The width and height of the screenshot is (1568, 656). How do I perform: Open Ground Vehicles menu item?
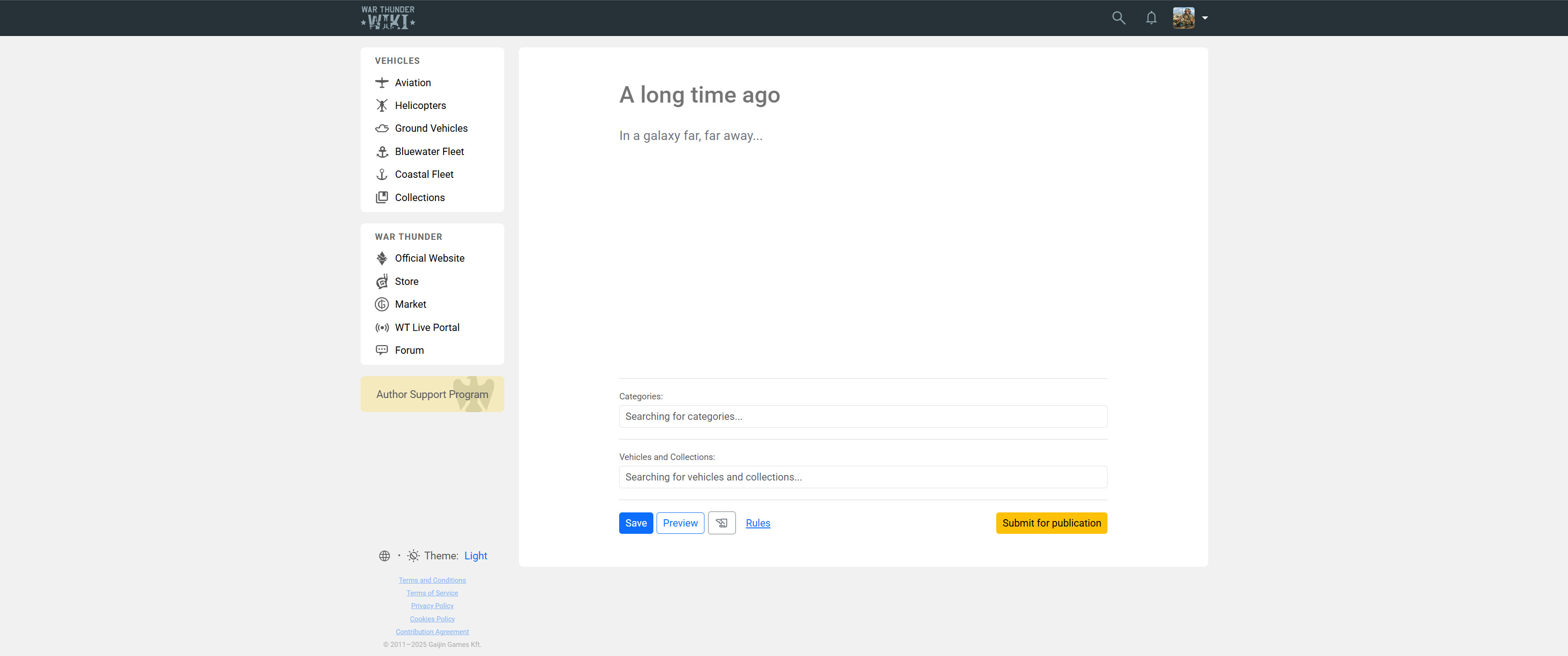(431, 129)
